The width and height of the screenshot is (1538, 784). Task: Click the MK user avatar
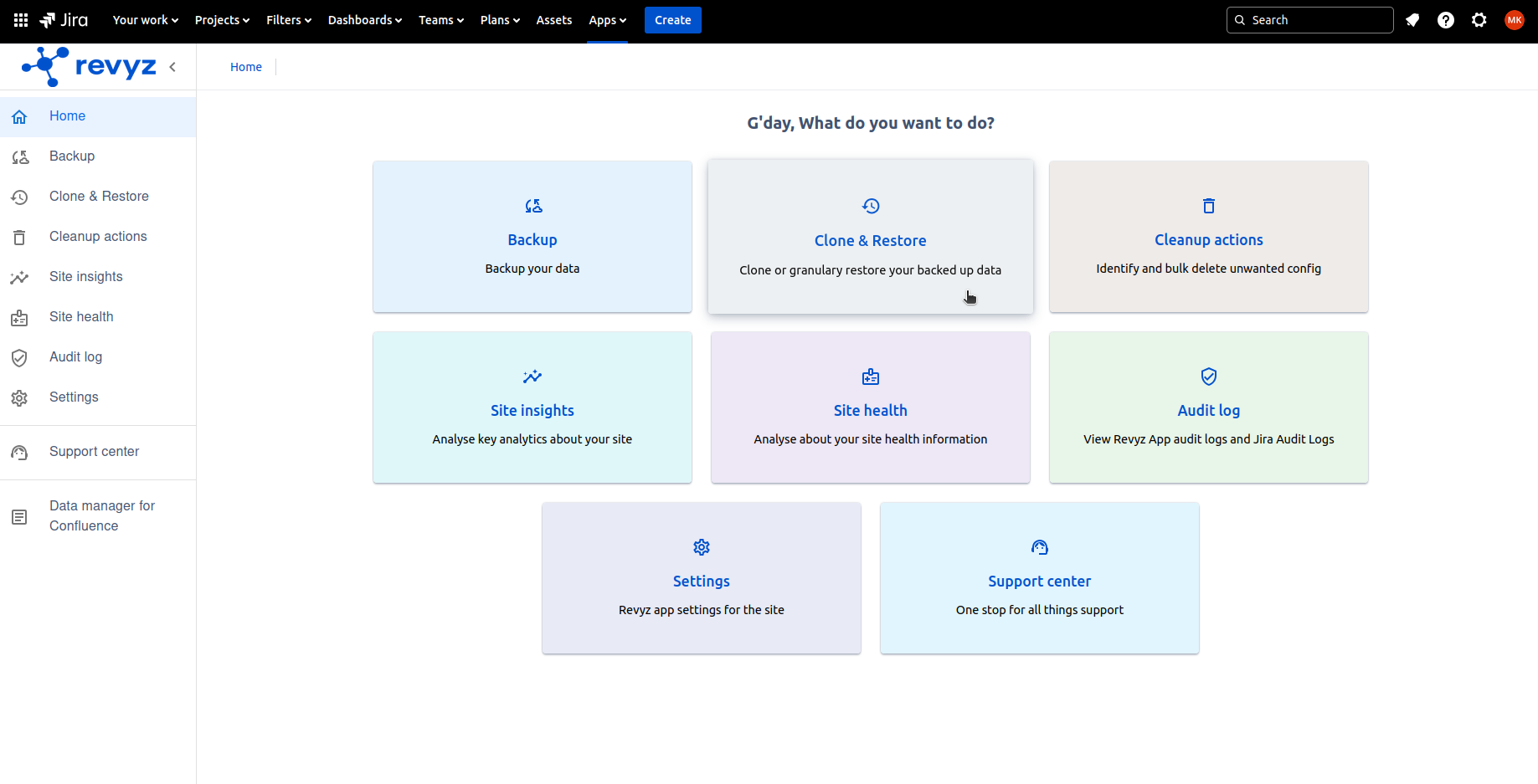1514,20
